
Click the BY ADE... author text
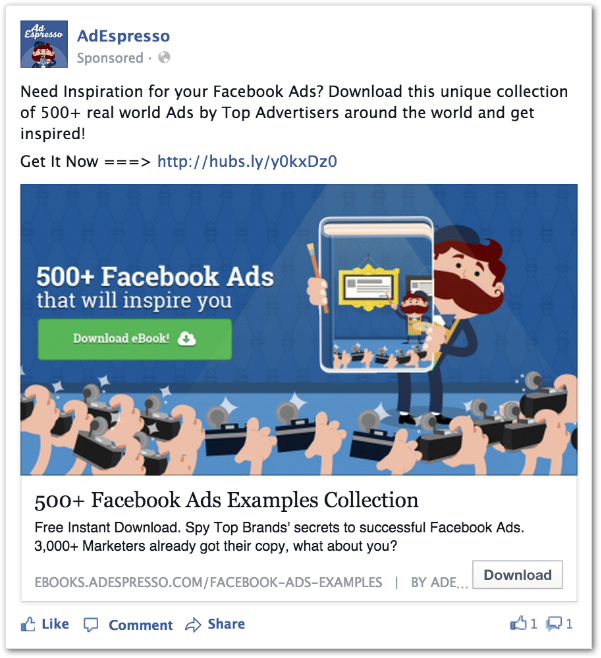439,582
